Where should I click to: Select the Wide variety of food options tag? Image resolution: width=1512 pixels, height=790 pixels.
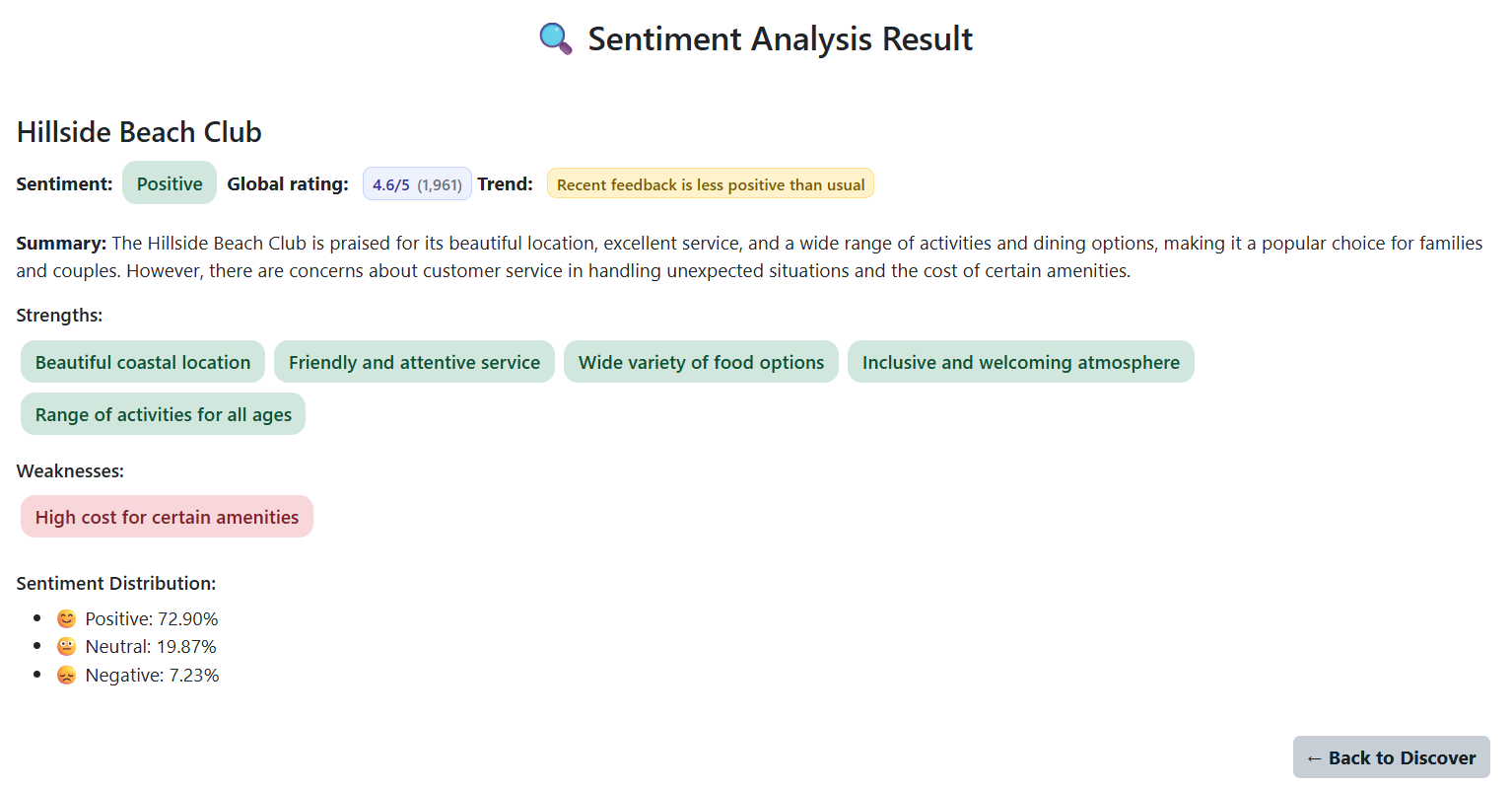click(701, 361)
